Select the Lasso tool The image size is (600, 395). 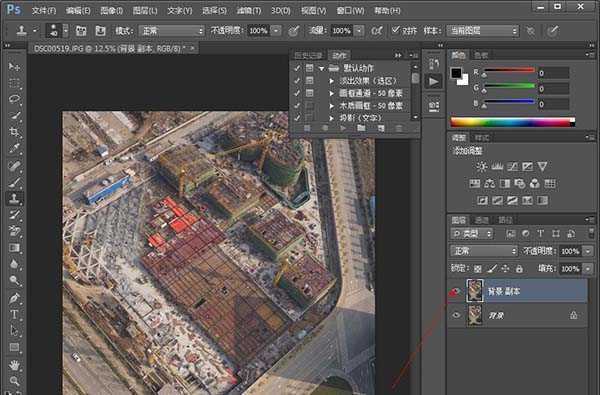click(15, 99)
